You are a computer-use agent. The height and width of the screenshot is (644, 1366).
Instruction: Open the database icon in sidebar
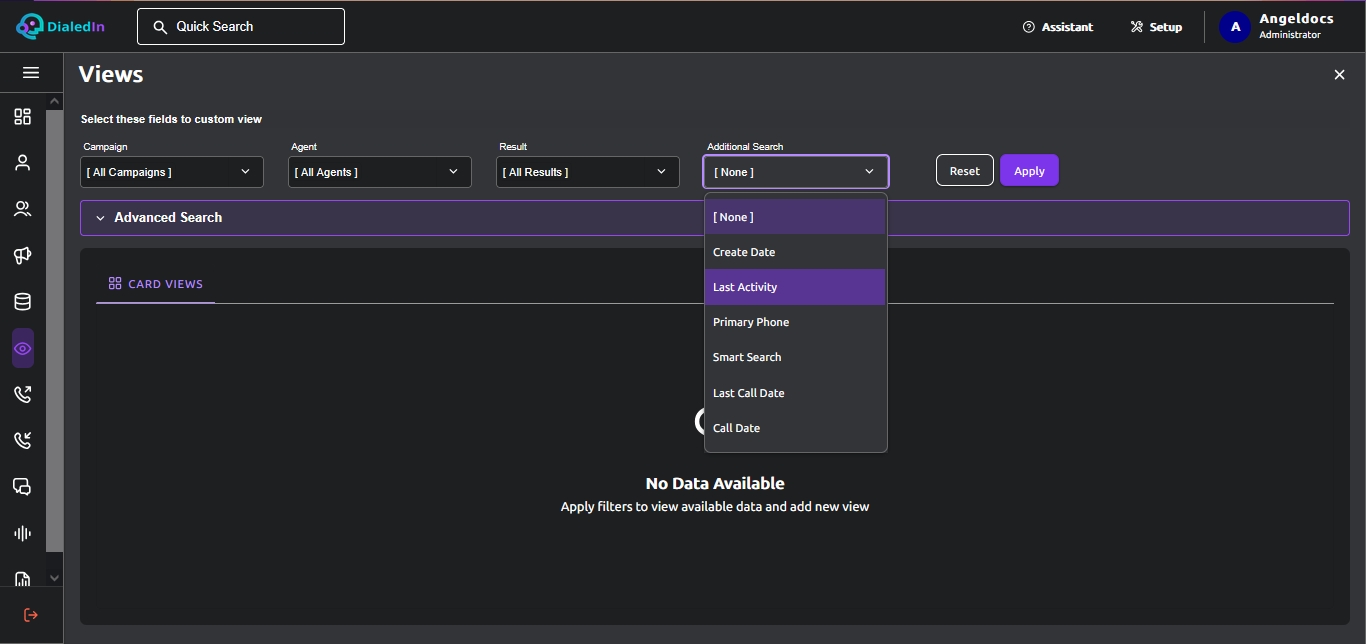[x=22, y=302]
